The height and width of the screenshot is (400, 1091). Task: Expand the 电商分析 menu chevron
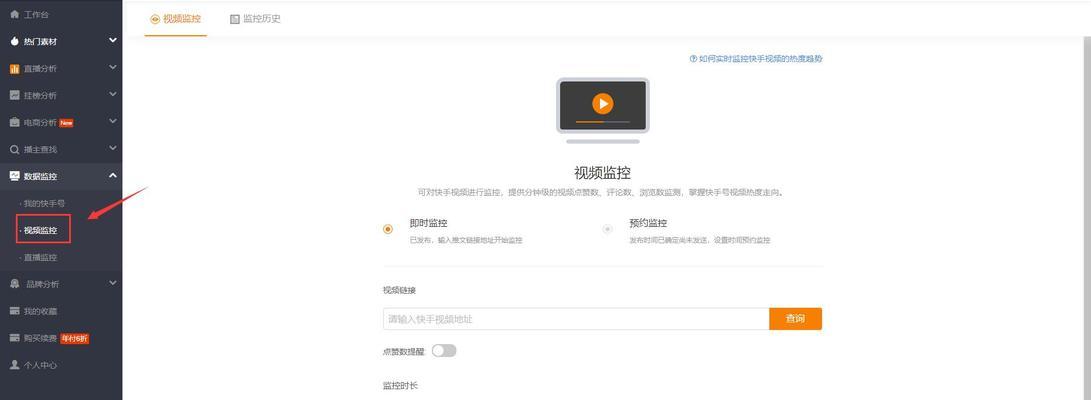click(x=113, y=122)
